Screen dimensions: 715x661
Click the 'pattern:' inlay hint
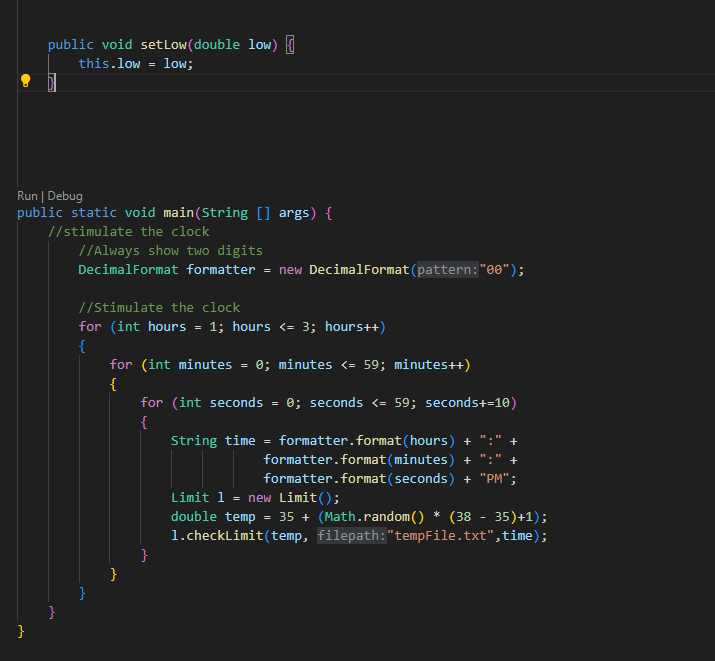[x=447, y=270]
